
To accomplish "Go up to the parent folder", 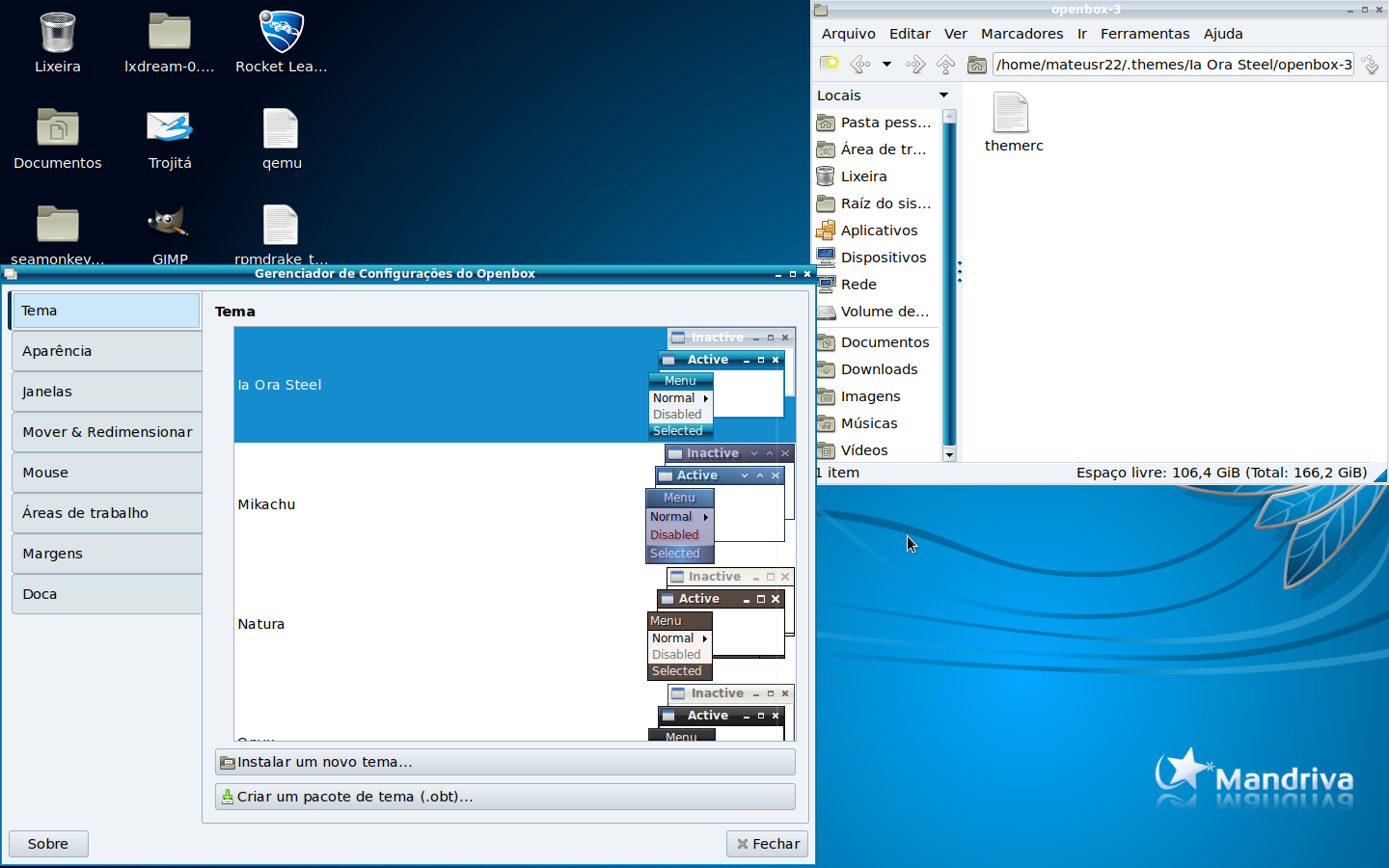I will pos(946,64).
